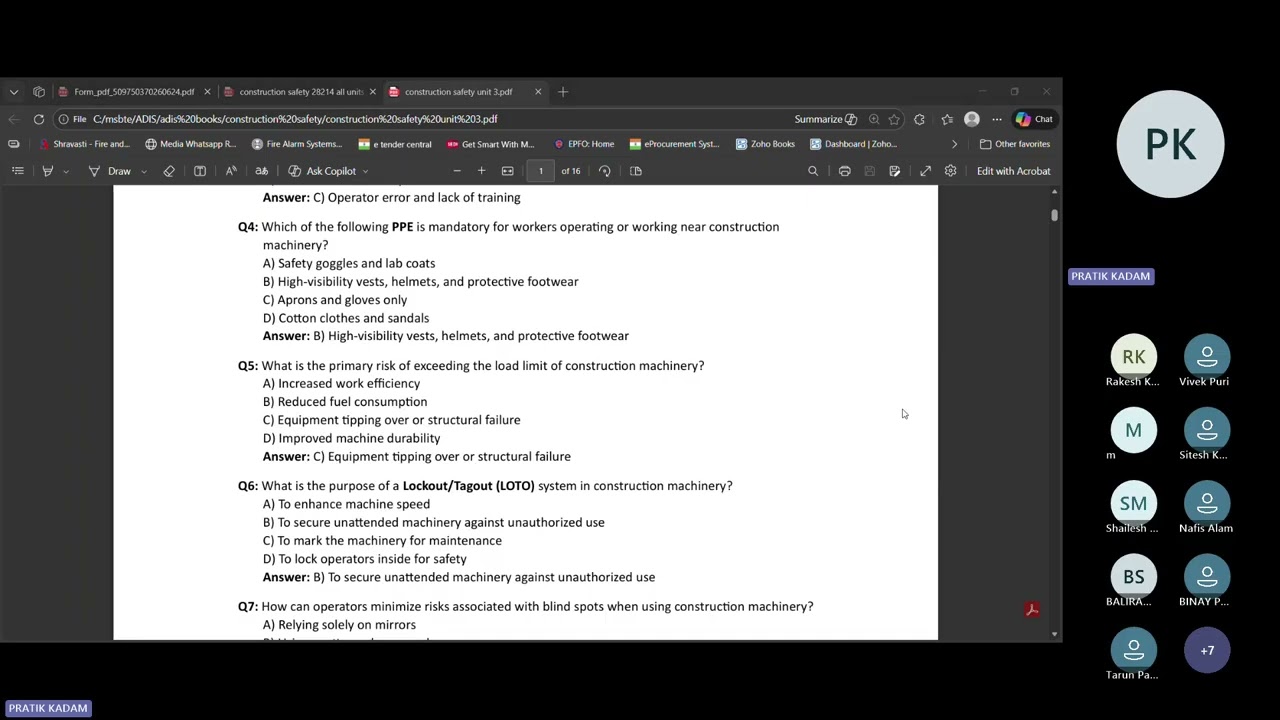Print the PDF document
This screenshot has height=720, width=1280.
(x=845, y=171)
